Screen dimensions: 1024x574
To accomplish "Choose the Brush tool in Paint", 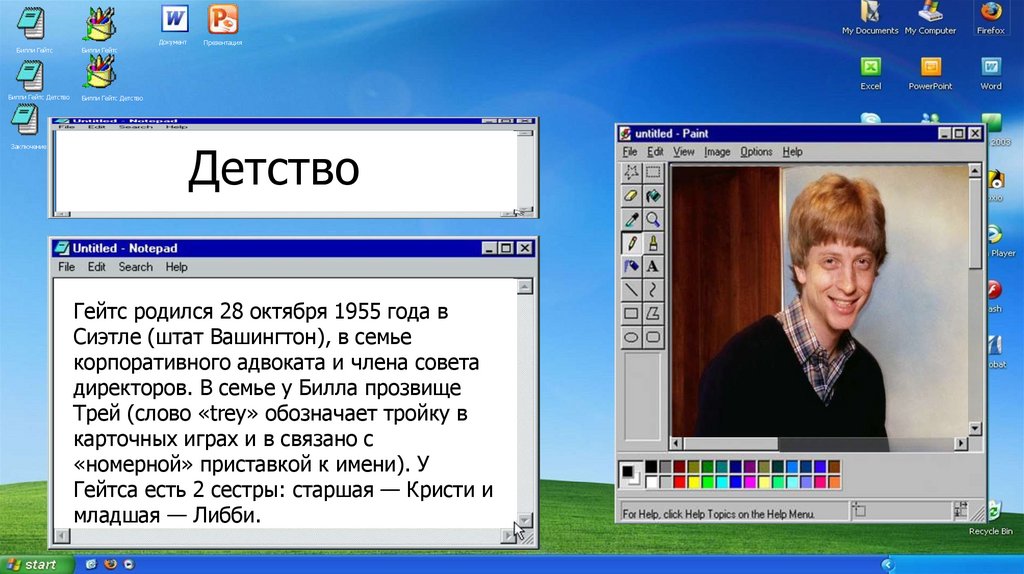I will pos(653,243).
